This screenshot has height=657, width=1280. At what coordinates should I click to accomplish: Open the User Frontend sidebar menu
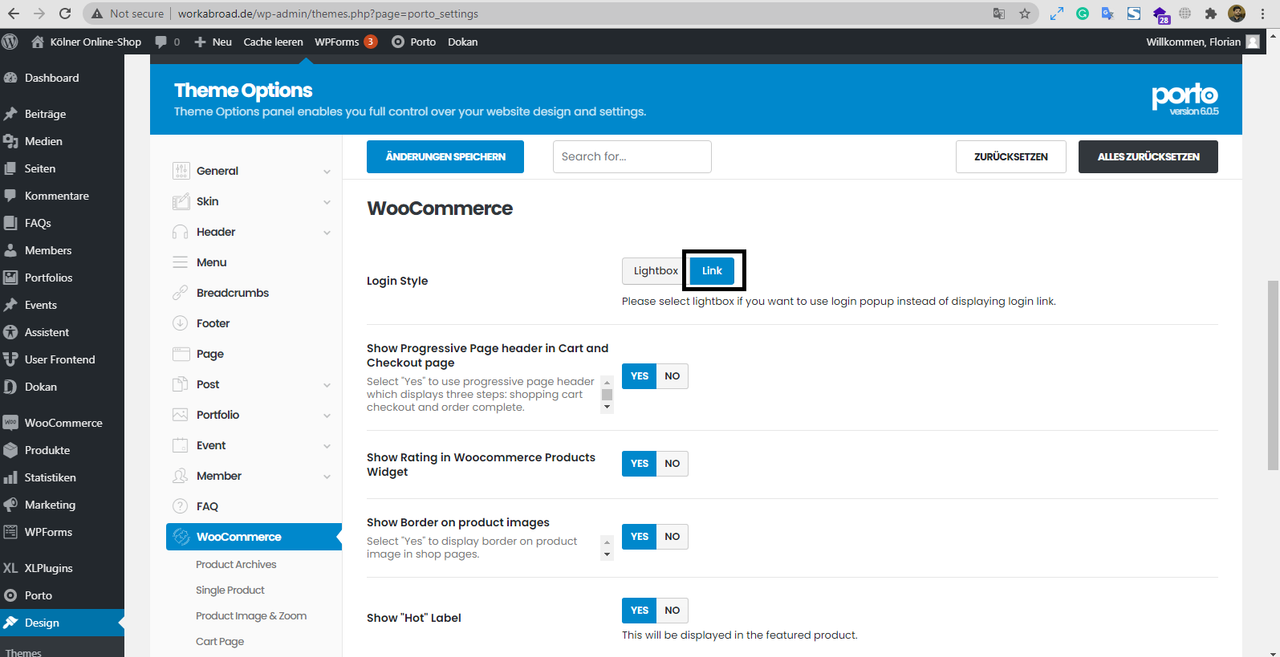point(62,359)
